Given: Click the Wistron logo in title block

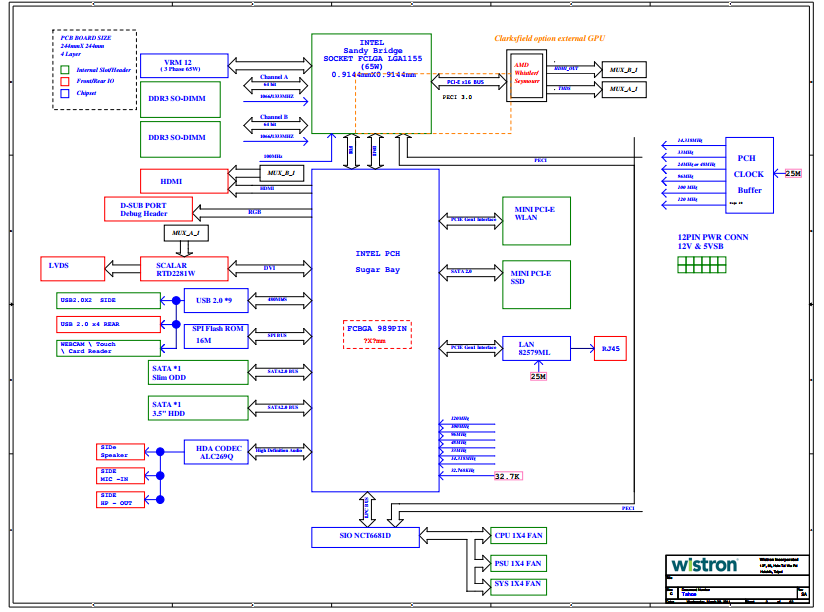Looking at the screenshot, I should (705, 565).
